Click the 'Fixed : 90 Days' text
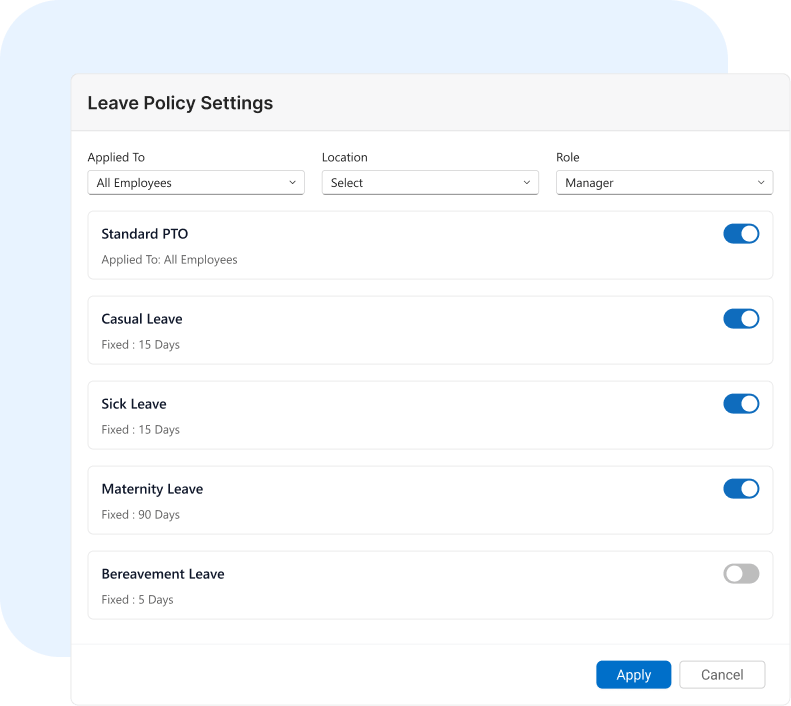The height and width of the screenshot is (706, 791). [140, 515]
